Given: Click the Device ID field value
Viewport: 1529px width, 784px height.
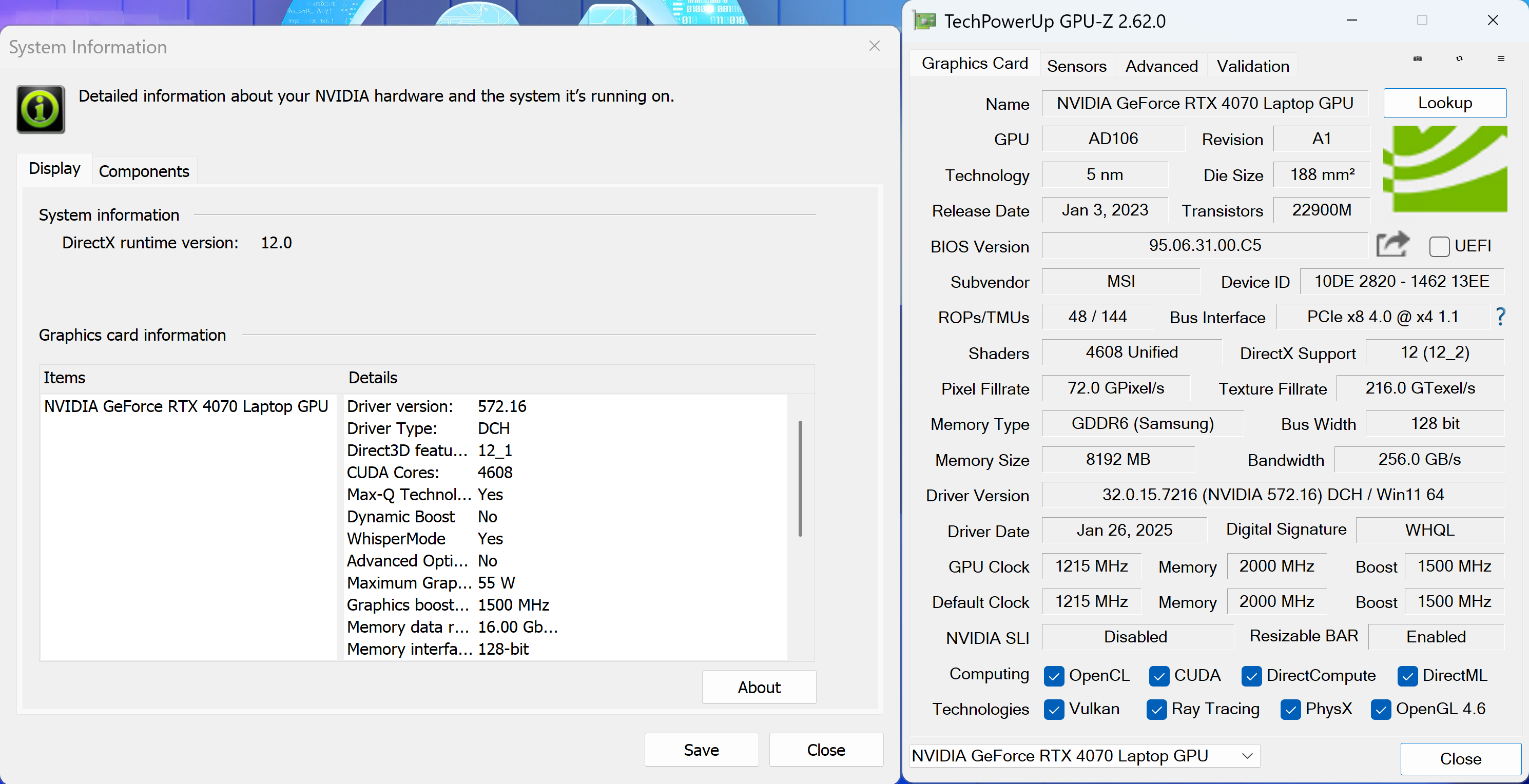Looking at the screenshot, I should point(1401,281).
